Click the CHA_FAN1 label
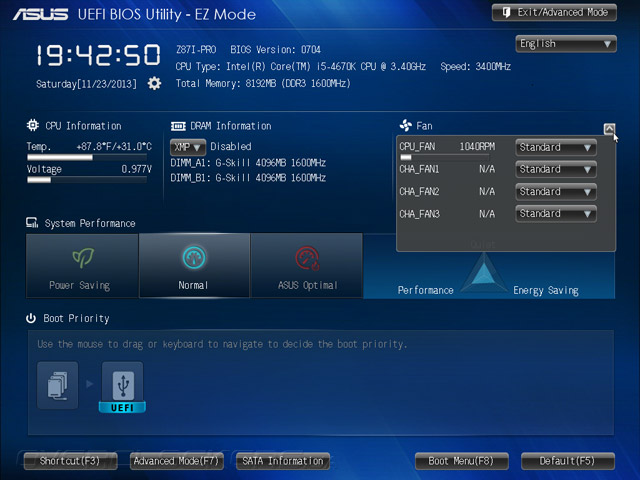640x480 pixels. 419,169
